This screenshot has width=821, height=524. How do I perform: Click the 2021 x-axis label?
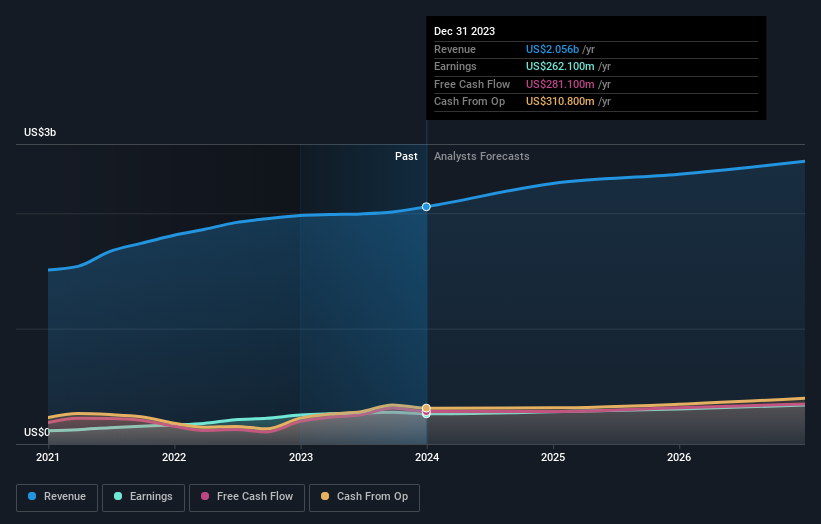click(x=48, y=457)
